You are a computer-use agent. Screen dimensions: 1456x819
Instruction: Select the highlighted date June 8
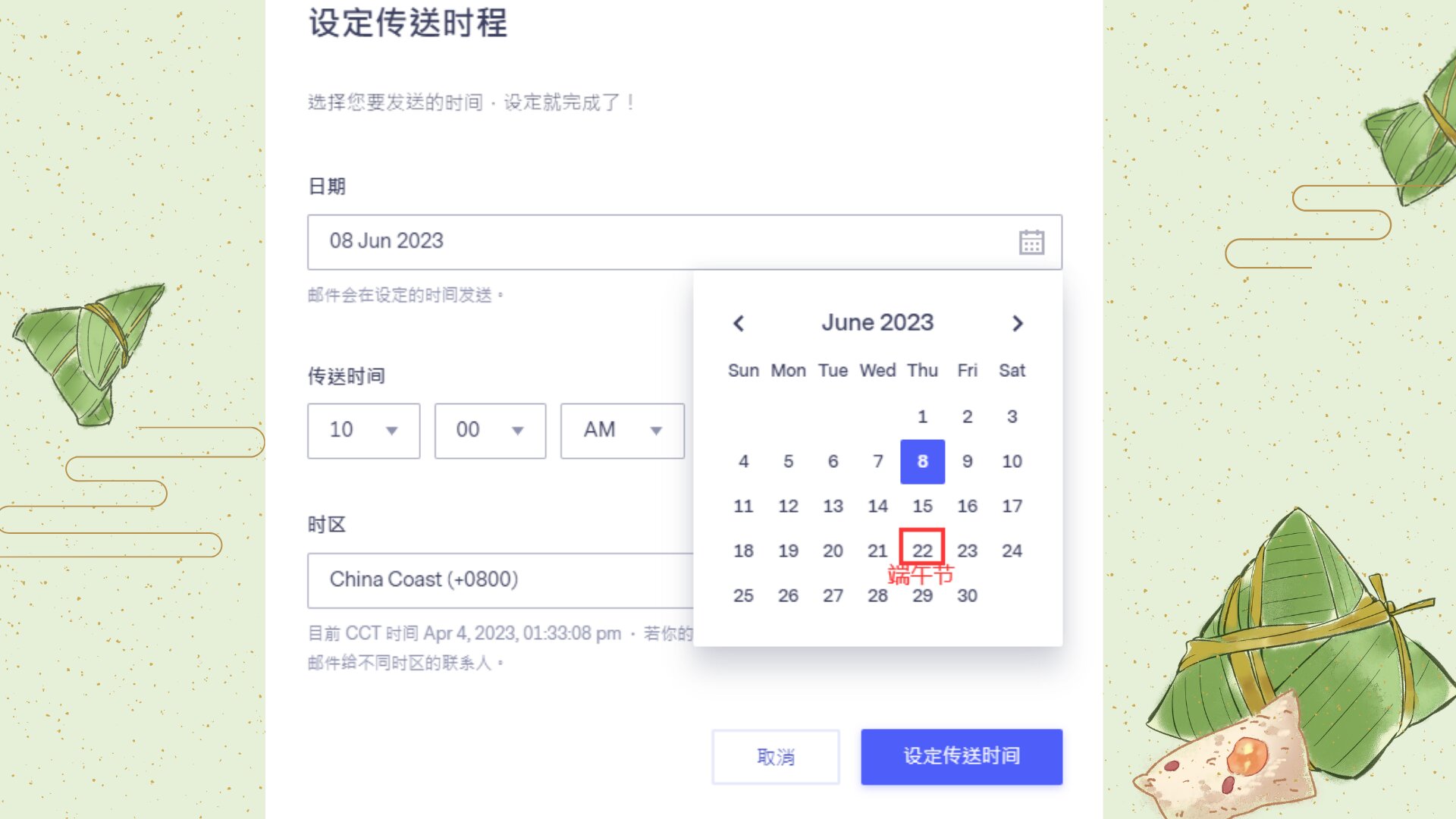click(922, 461)
